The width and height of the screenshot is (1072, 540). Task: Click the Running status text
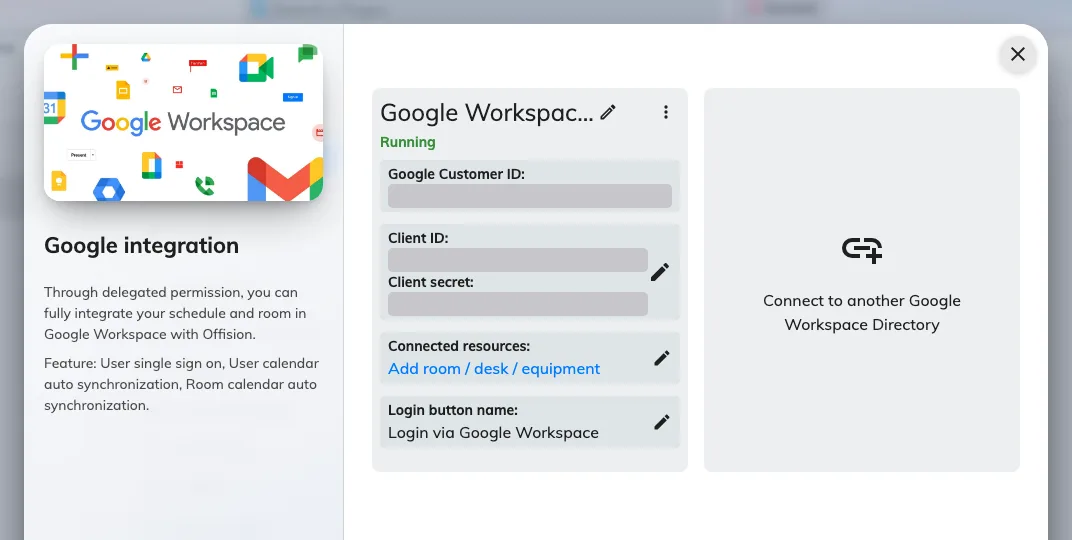[x=407, y=142]
